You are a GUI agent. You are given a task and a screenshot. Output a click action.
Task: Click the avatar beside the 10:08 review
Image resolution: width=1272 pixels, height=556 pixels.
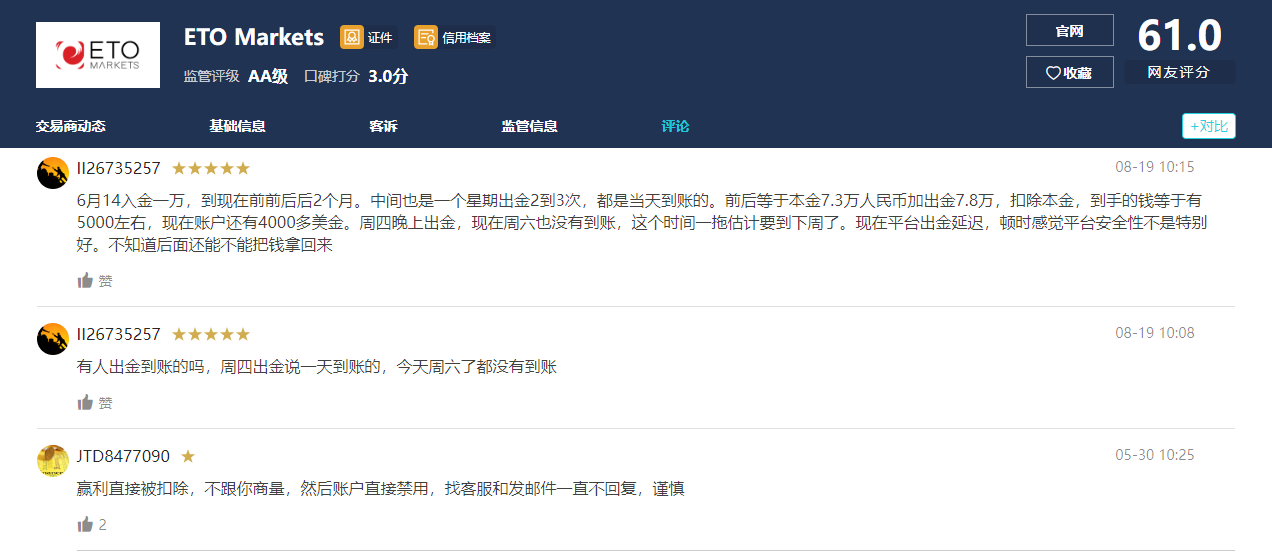pyautogui.click(x=53, y=338)
